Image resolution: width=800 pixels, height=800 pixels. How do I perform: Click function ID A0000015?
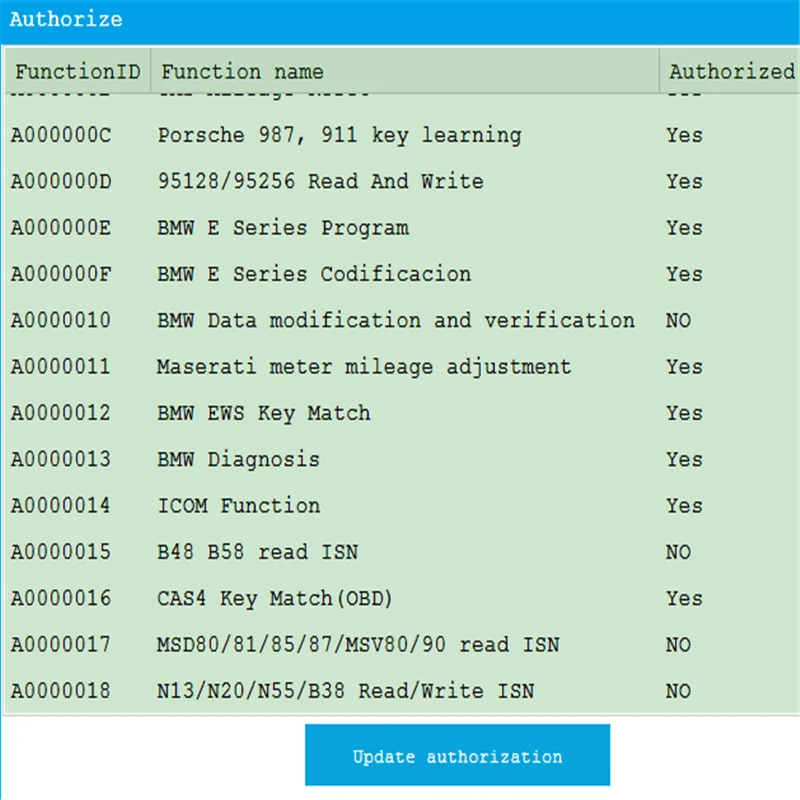(x=61, y=552)
